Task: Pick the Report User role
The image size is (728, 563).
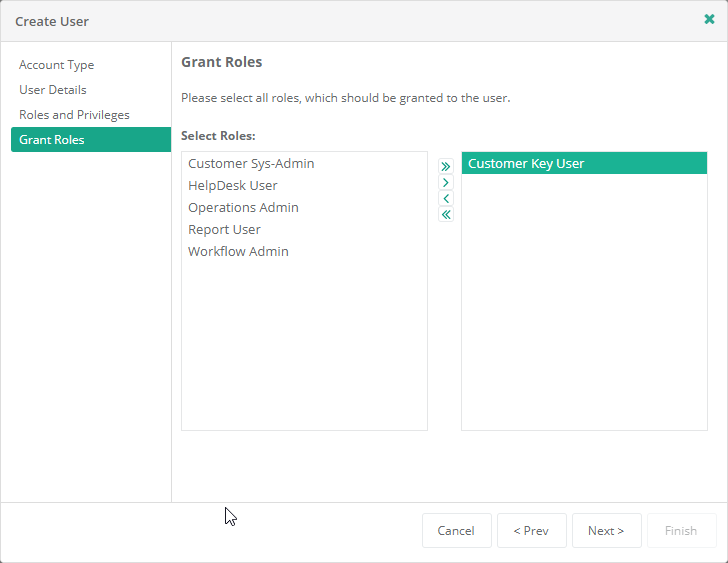Action: (x=224, y=230)
